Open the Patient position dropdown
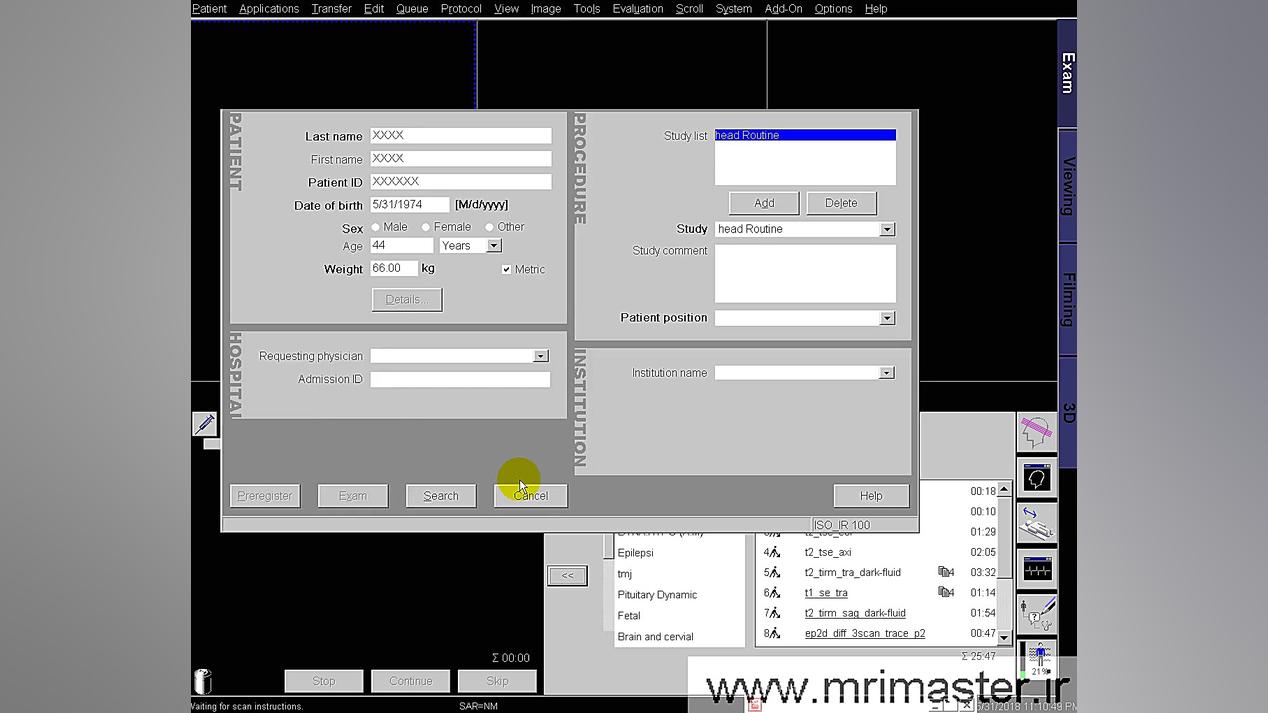 pyautogui.click(x=886, y=318)
